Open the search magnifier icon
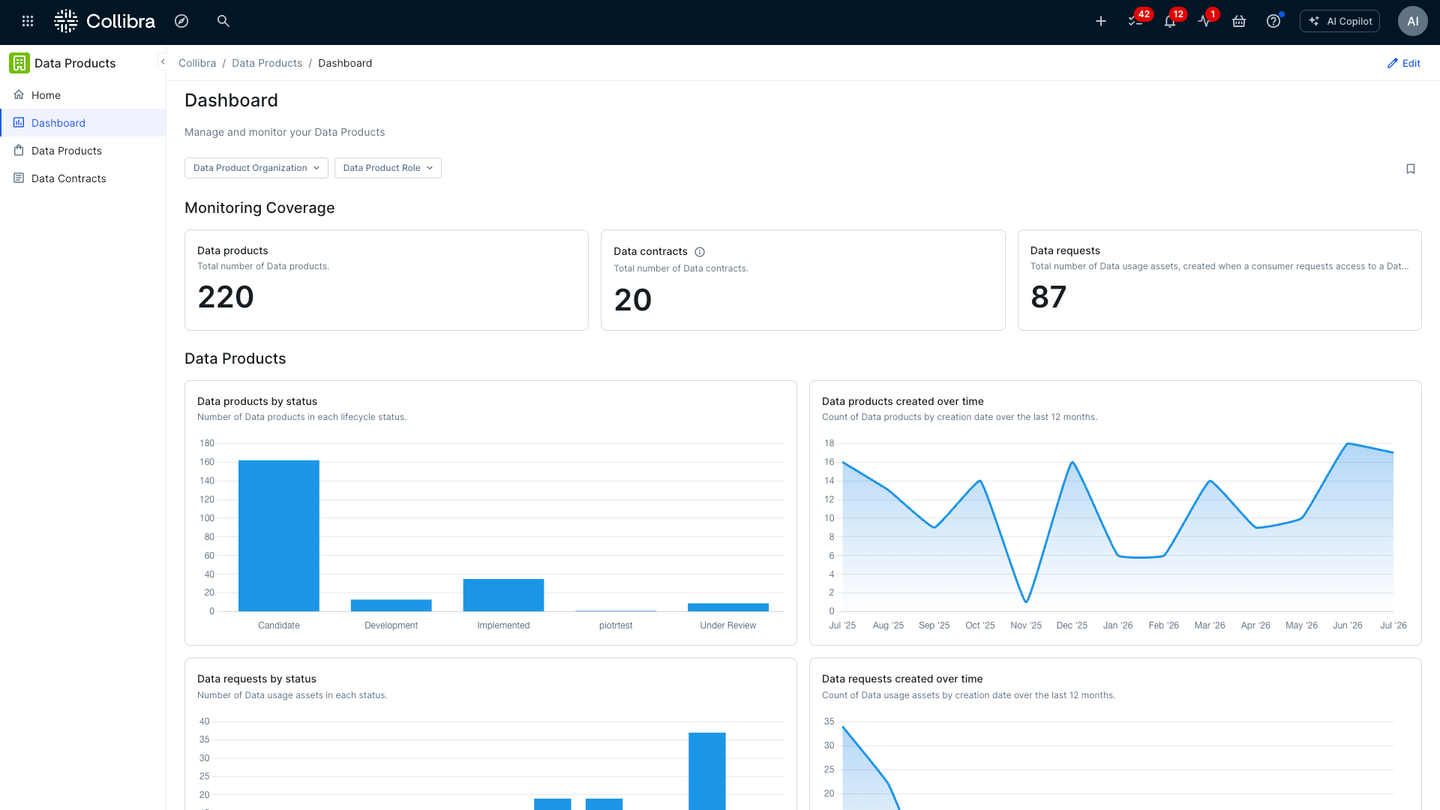Screen dimensions: 1440x810 (223, 21)
